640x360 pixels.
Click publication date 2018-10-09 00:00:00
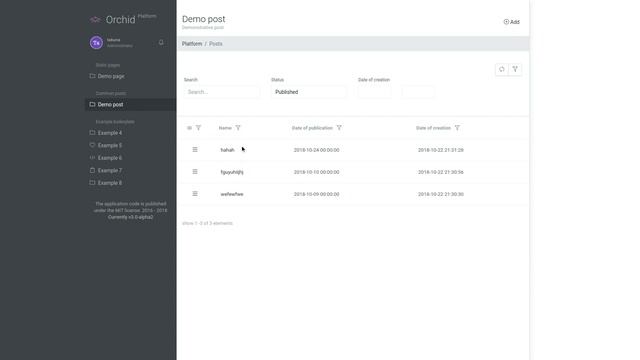point(316,194)
